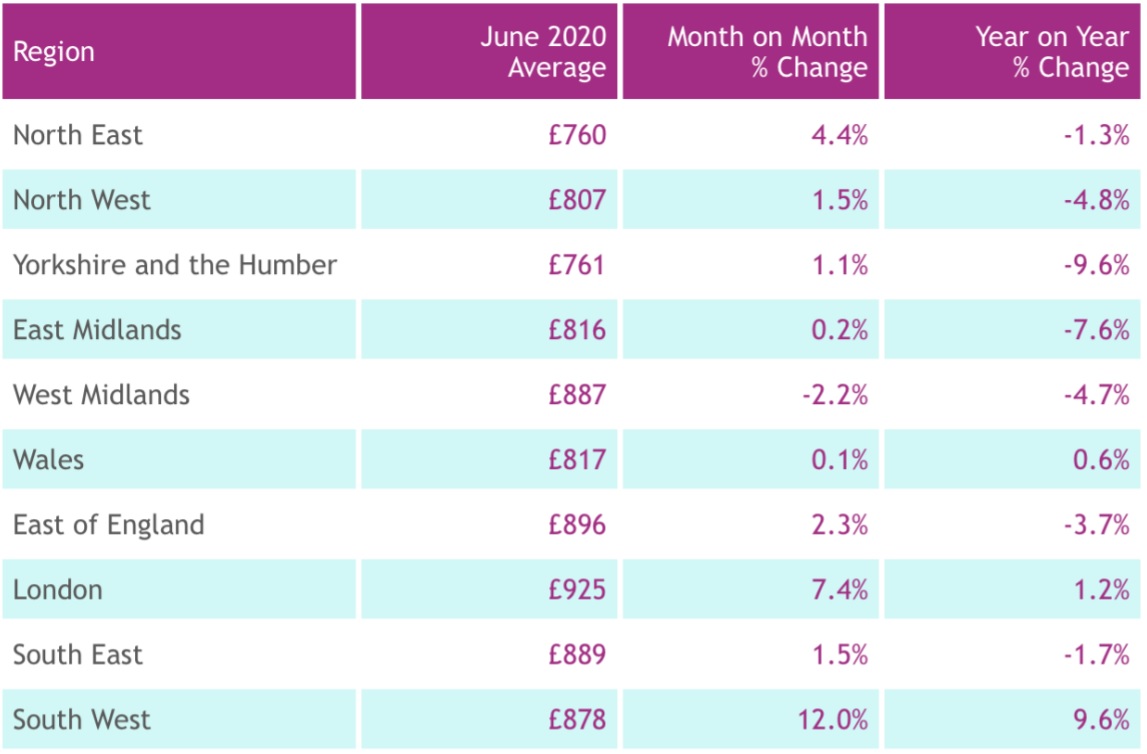Click the North West row label
Viewport: 1147px width, 754px height.
82,200
